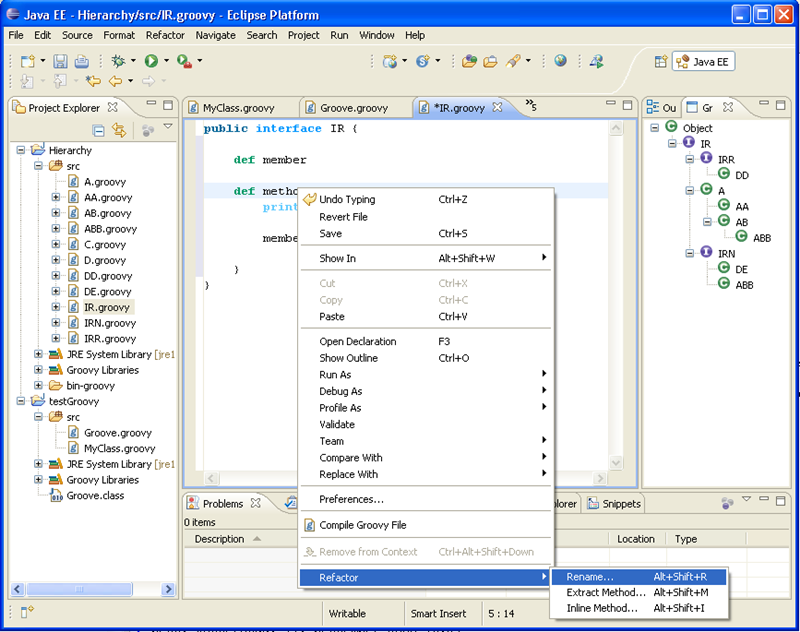
Task: Switch to the MyClass.groovy editor tab
Action: [237, 107]
